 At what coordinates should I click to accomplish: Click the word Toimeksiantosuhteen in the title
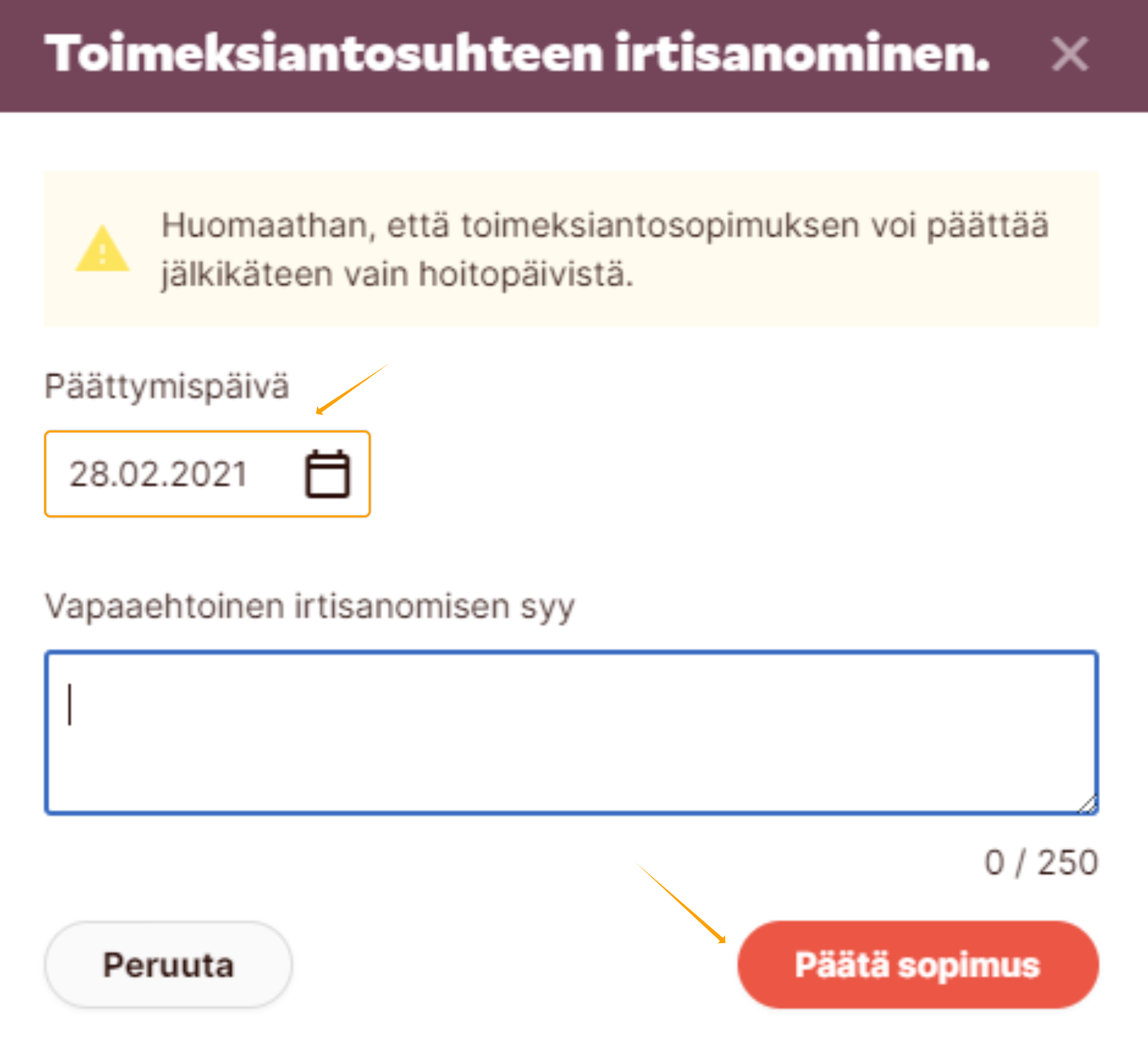[x=324, y=53]
